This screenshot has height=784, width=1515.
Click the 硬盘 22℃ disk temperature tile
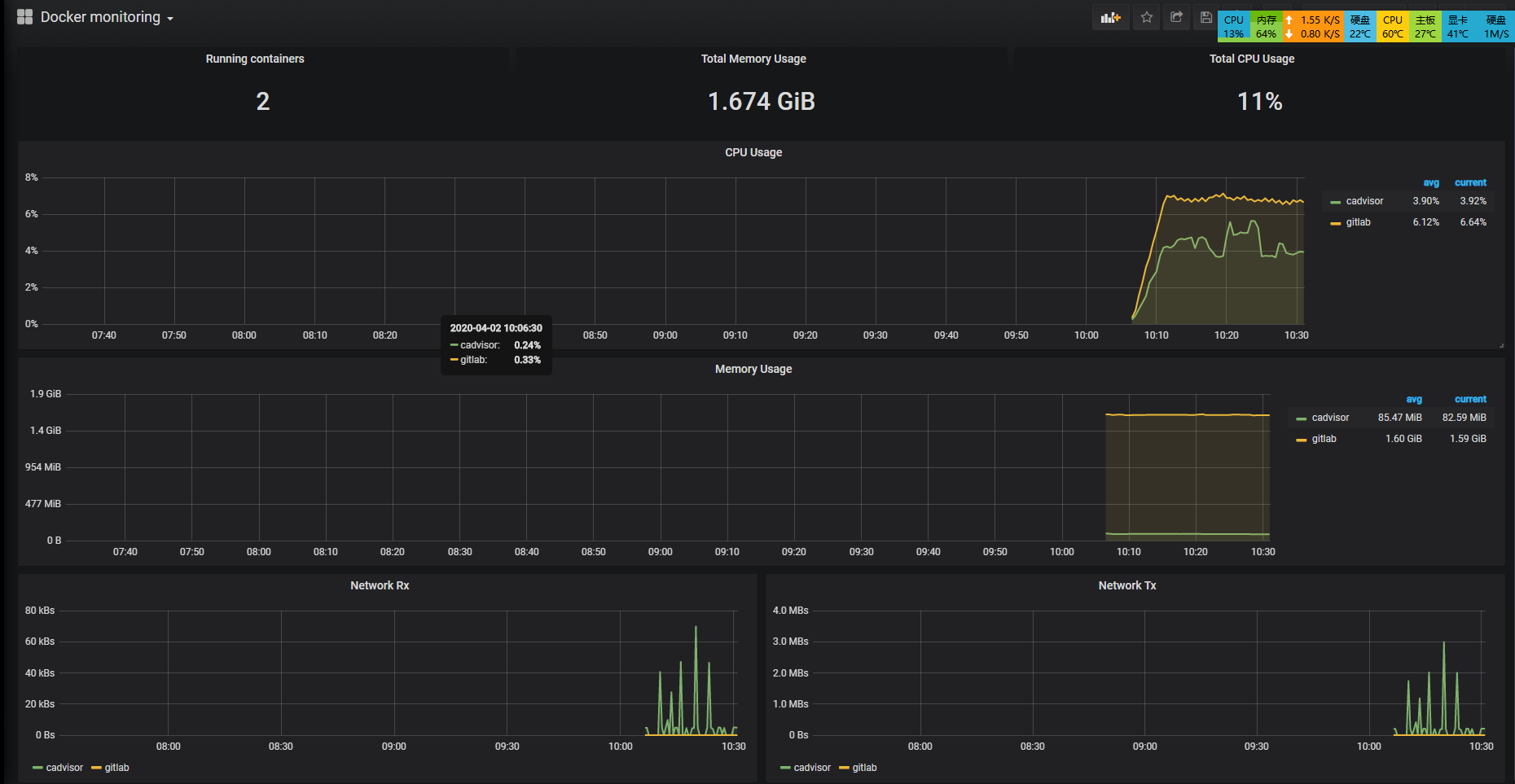[x=1359, y=26]
